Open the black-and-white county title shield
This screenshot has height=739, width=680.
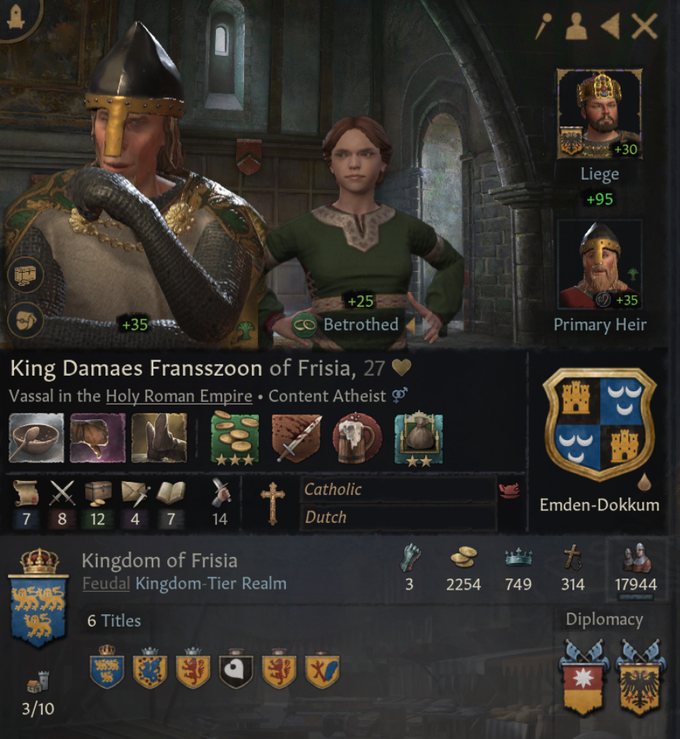[x=236, y=669]
